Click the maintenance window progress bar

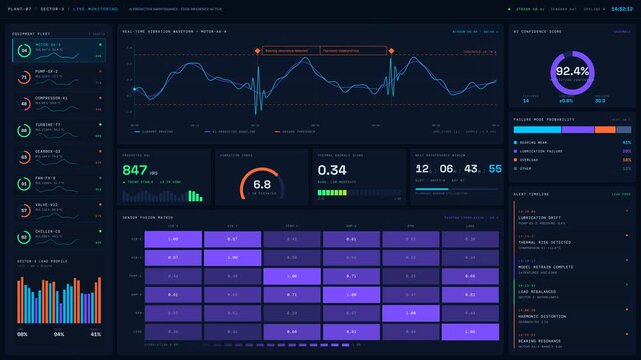point(457,189)
